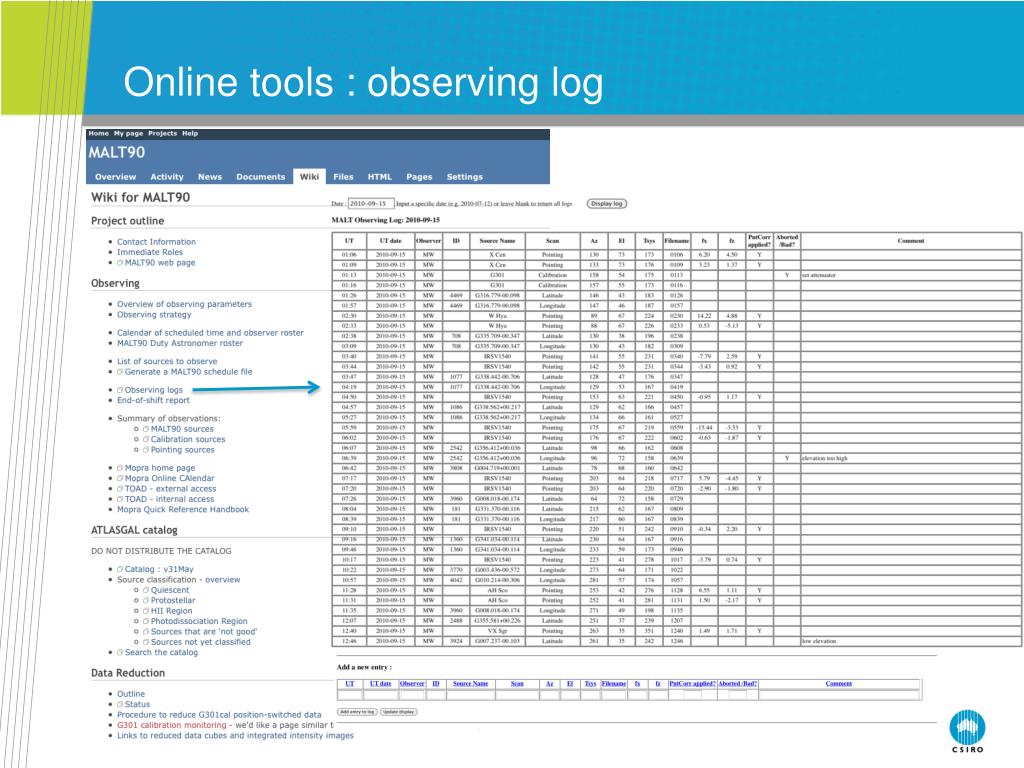Click the Update display button
The image size is (1024, 768).
click(x=398, y=712)
